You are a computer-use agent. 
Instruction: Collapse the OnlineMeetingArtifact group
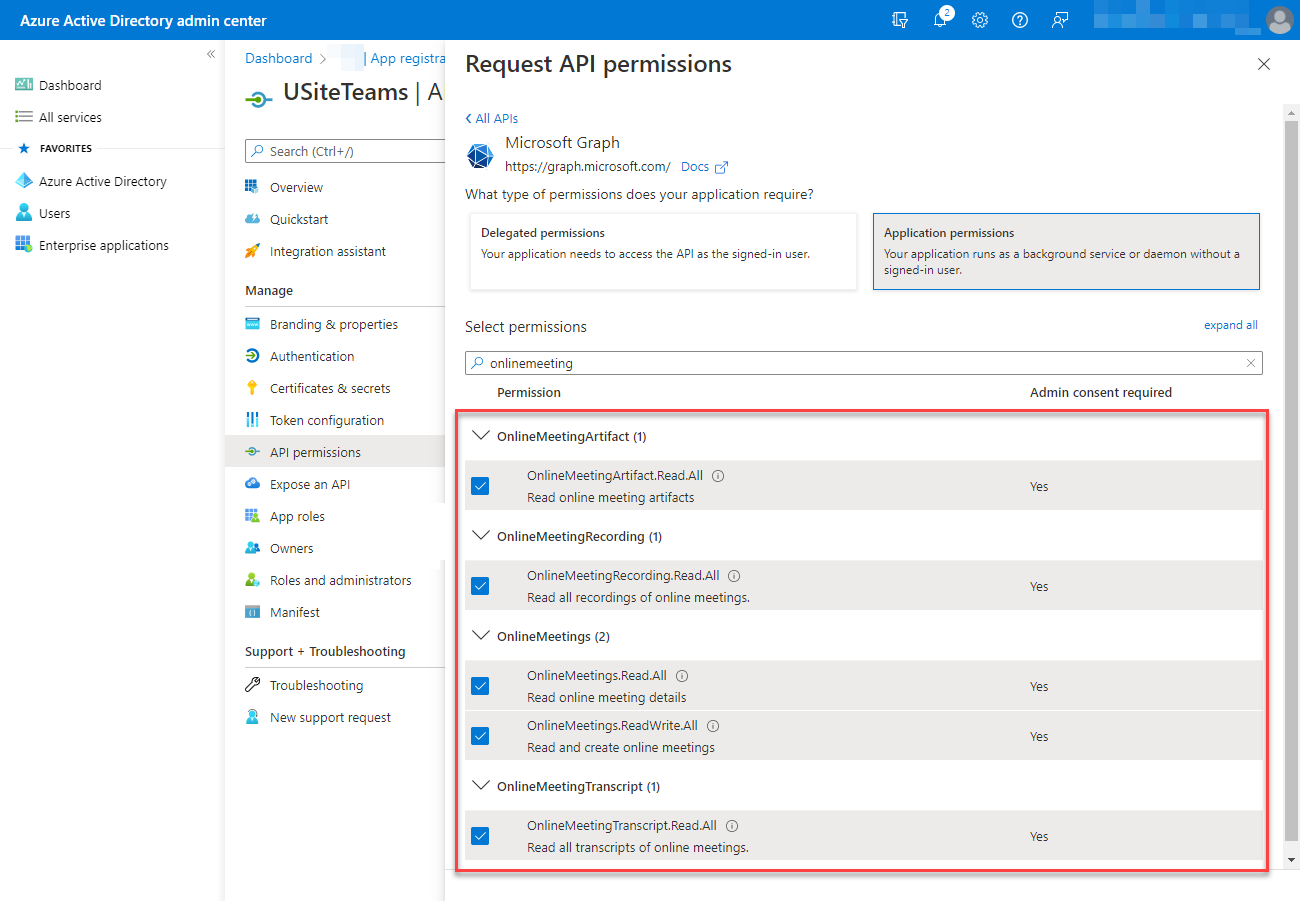point(481,436)
